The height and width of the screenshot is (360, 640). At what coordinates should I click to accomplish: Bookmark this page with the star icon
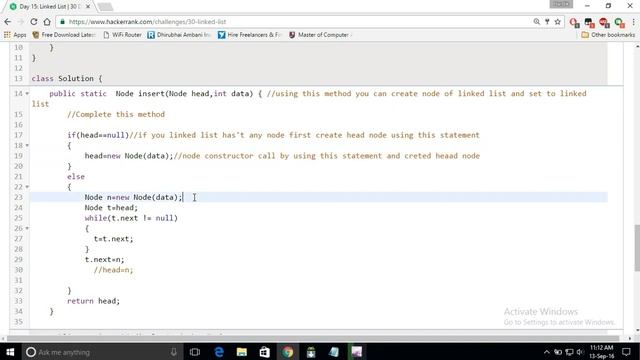[x=558, y=22]
